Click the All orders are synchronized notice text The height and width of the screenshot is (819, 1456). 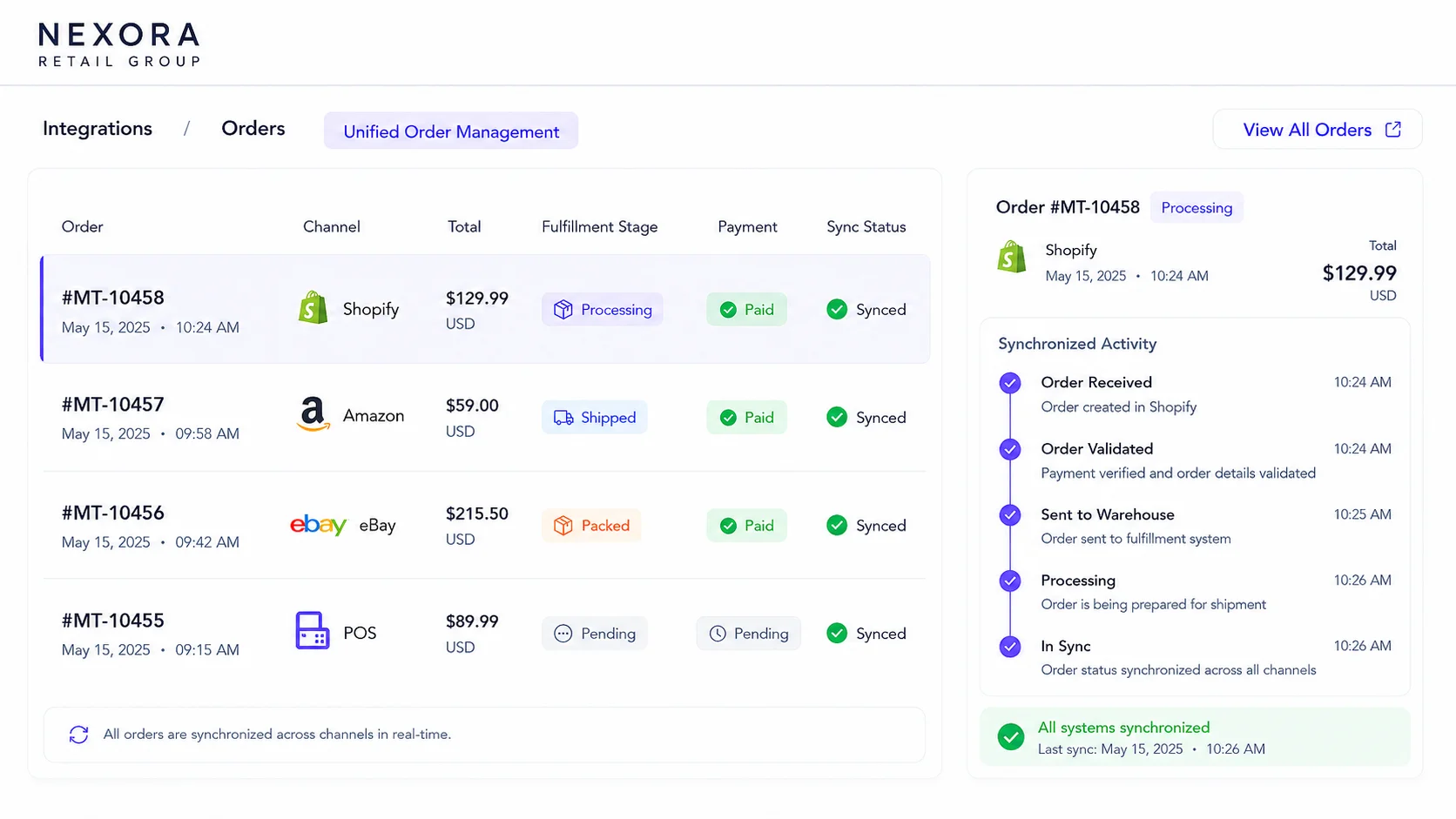point(277,735)
